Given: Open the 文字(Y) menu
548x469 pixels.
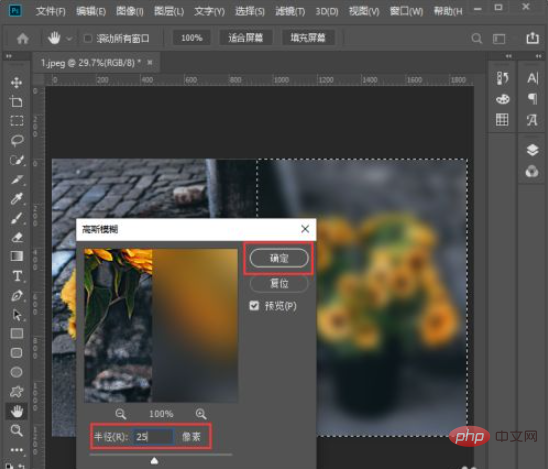Looking at the screenshot, I should click(x=209, y=12).
